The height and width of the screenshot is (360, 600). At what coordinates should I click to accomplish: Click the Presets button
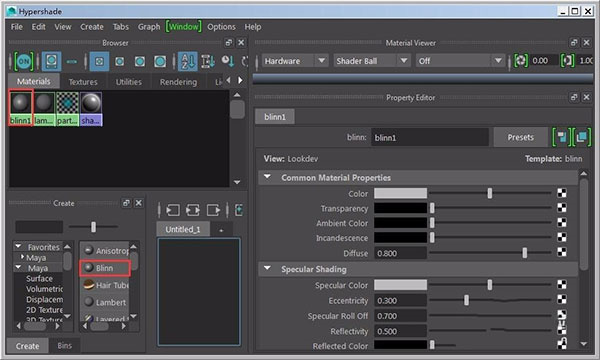(520, 137)
